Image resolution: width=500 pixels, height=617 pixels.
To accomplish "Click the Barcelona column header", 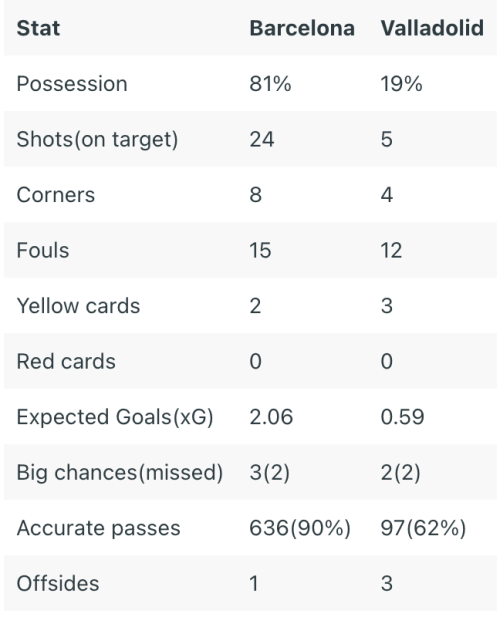I will (x=302, y=28).
